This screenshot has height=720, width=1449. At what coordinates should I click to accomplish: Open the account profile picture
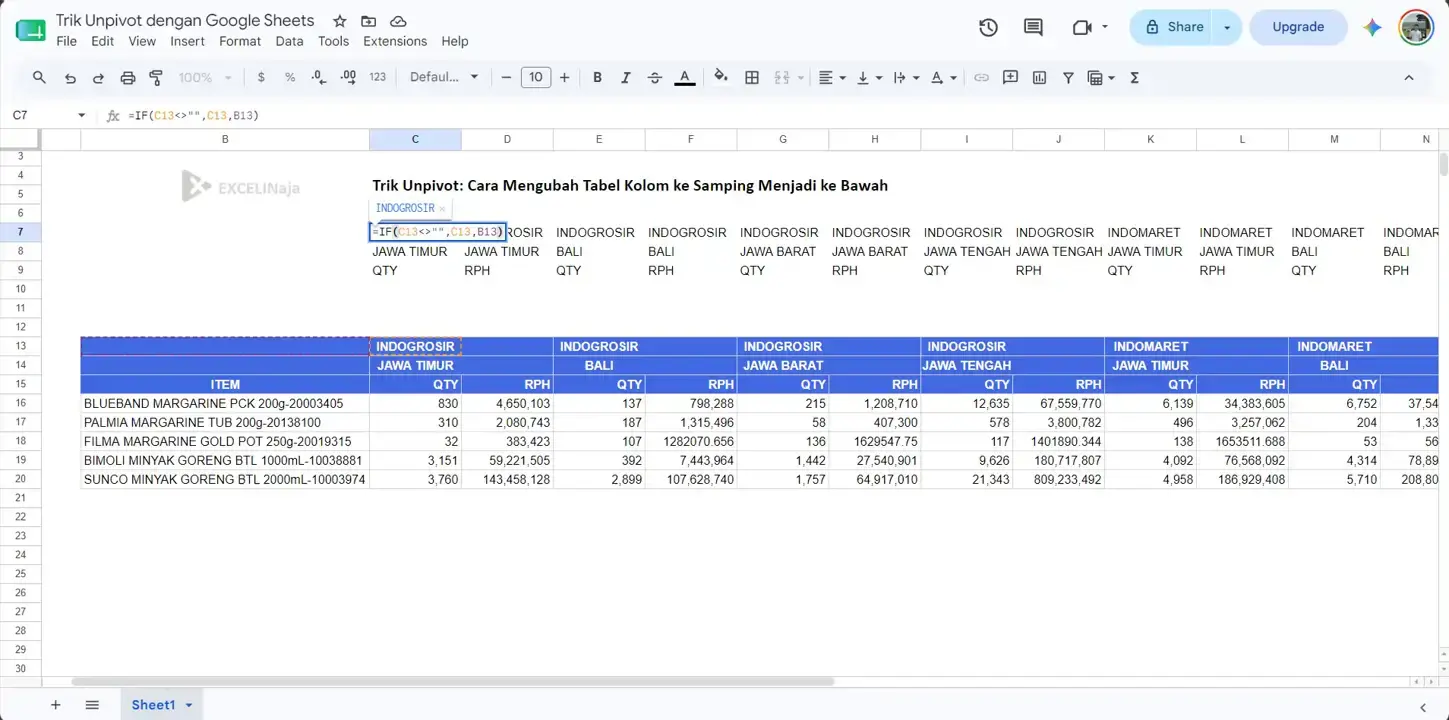1416,27
